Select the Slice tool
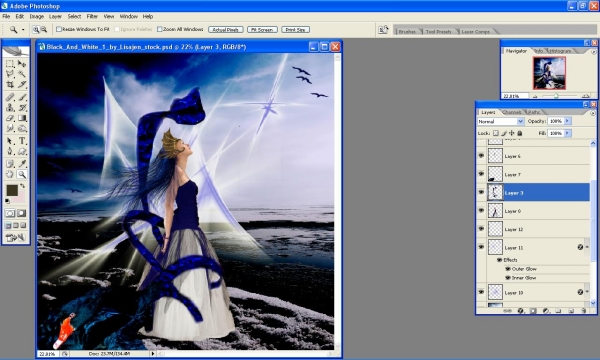Image resolution: width=600 pixels, height=360 pixels. [x=22, y=84]
